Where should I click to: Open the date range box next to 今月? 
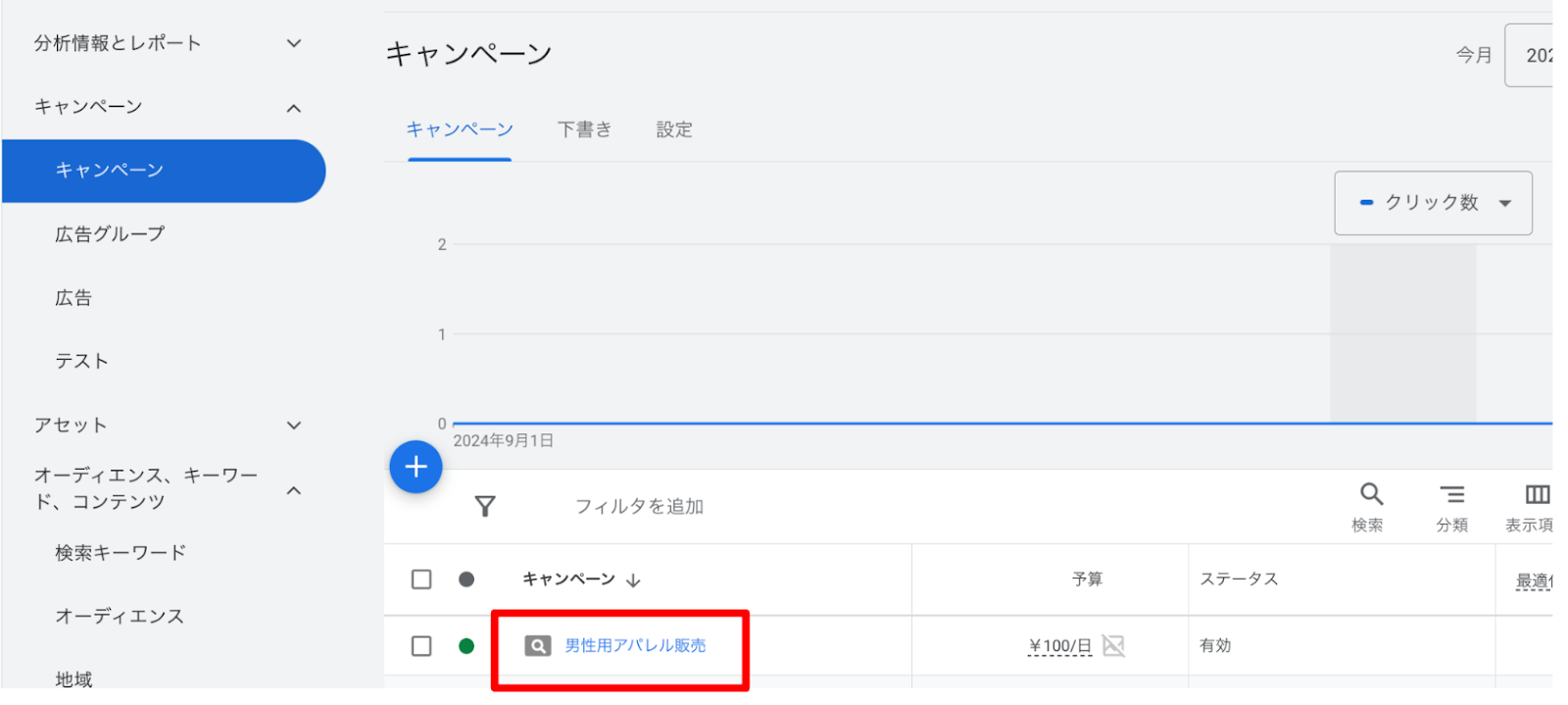pyautogui.click(x=1529, y=55)
